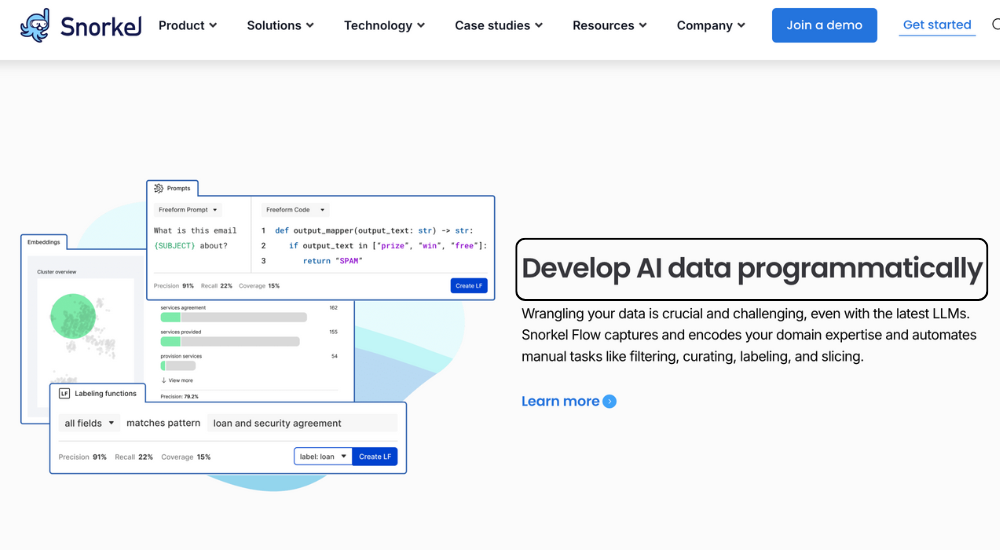
Task: Click the services provided progress bar
Action: point(230,341)
